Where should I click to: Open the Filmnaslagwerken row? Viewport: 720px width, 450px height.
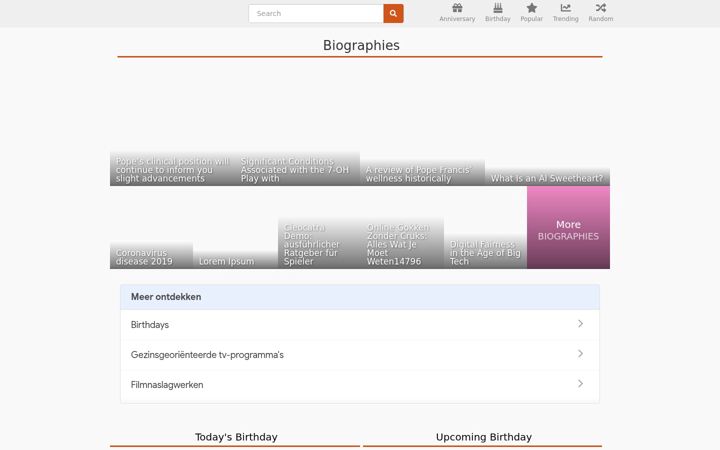pyautogui.click(x=360, y=385)
